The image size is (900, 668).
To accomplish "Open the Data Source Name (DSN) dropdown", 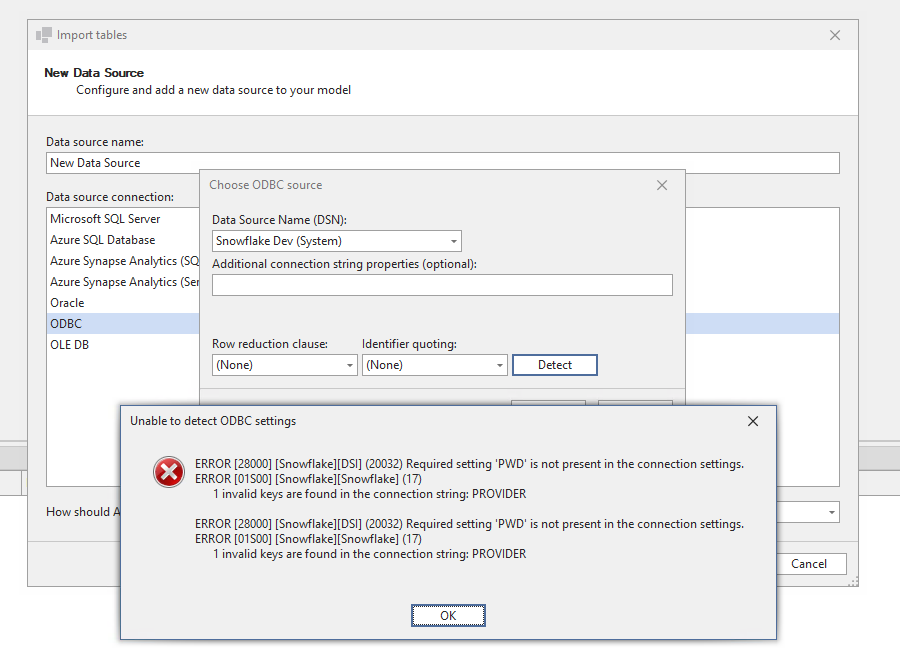I will pyautogui.click(x=453, y=240).
